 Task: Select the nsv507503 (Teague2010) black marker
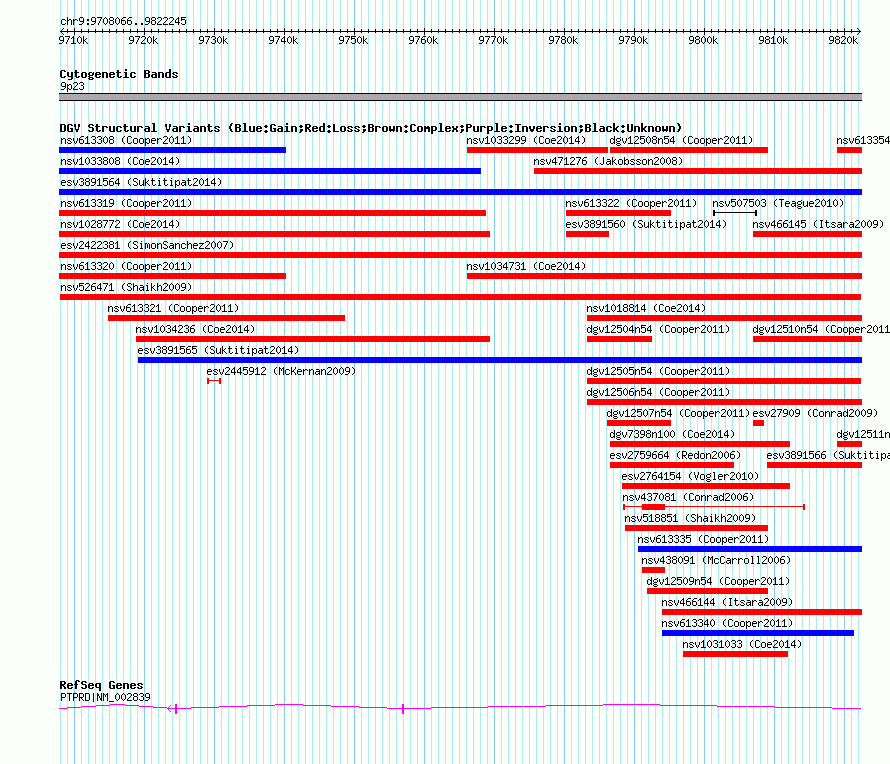[x=735, y=213]
